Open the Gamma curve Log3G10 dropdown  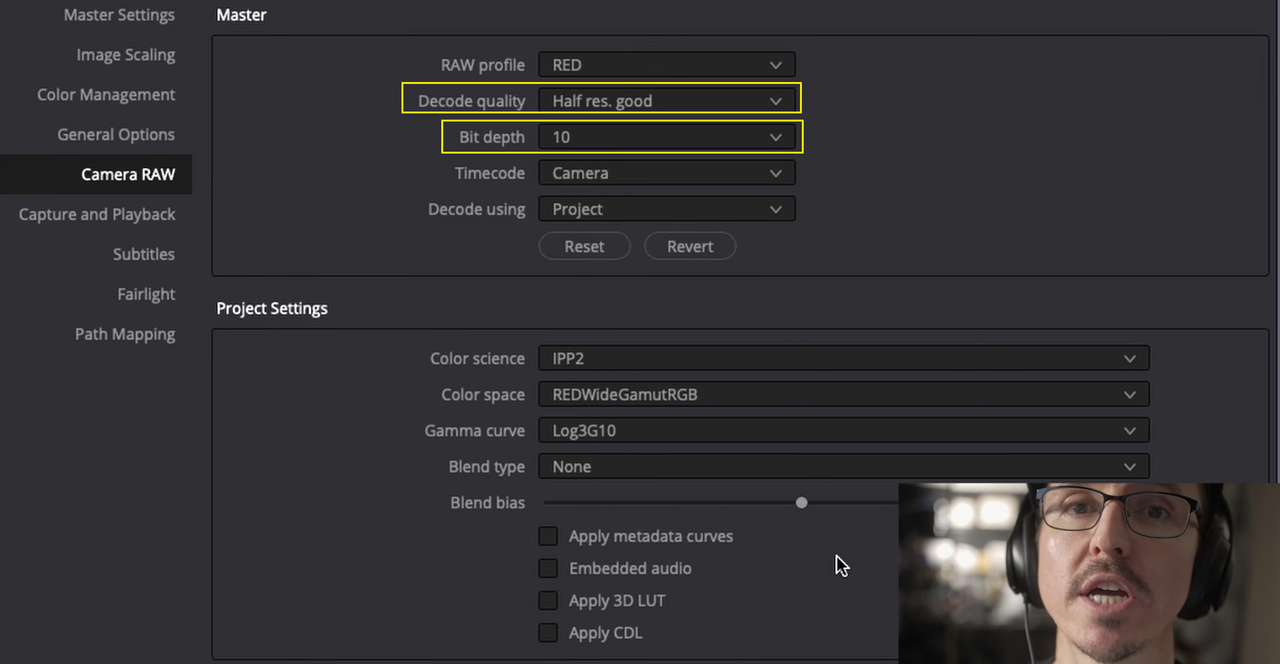pos(844,430)
